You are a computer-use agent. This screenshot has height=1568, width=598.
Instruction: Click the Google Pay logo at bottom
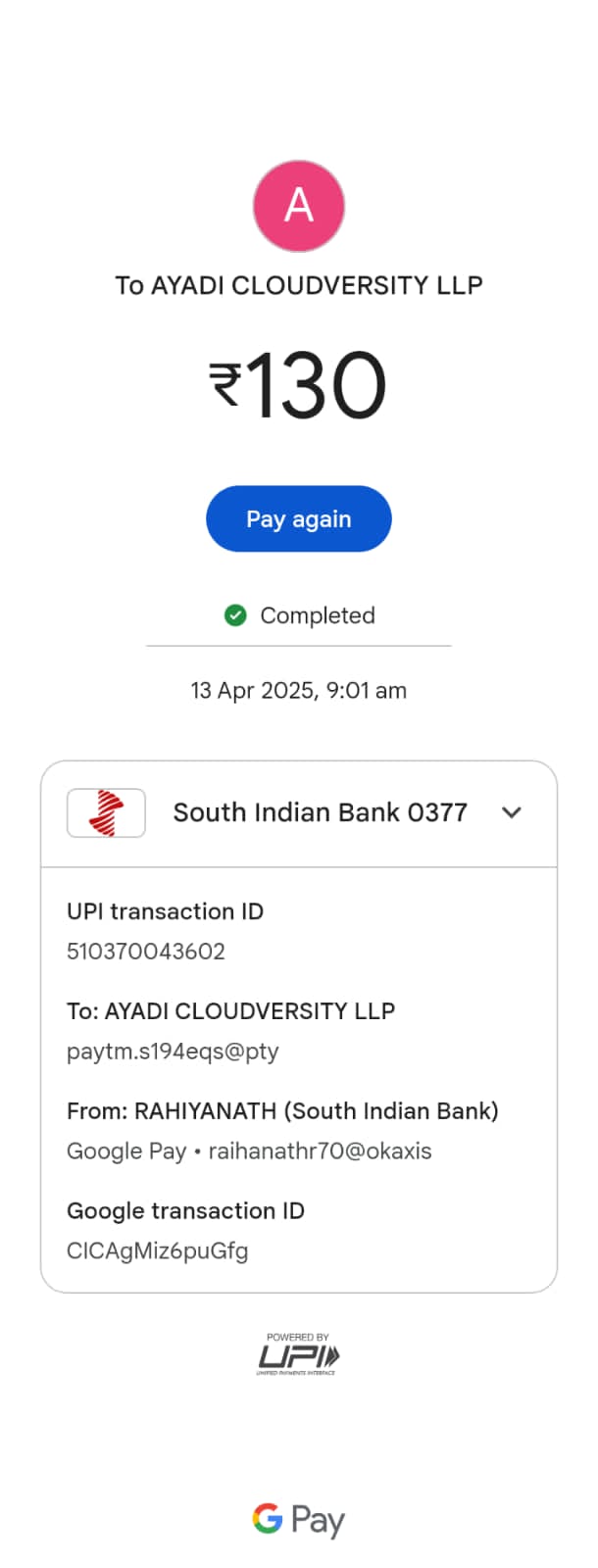coord(298,1520)
